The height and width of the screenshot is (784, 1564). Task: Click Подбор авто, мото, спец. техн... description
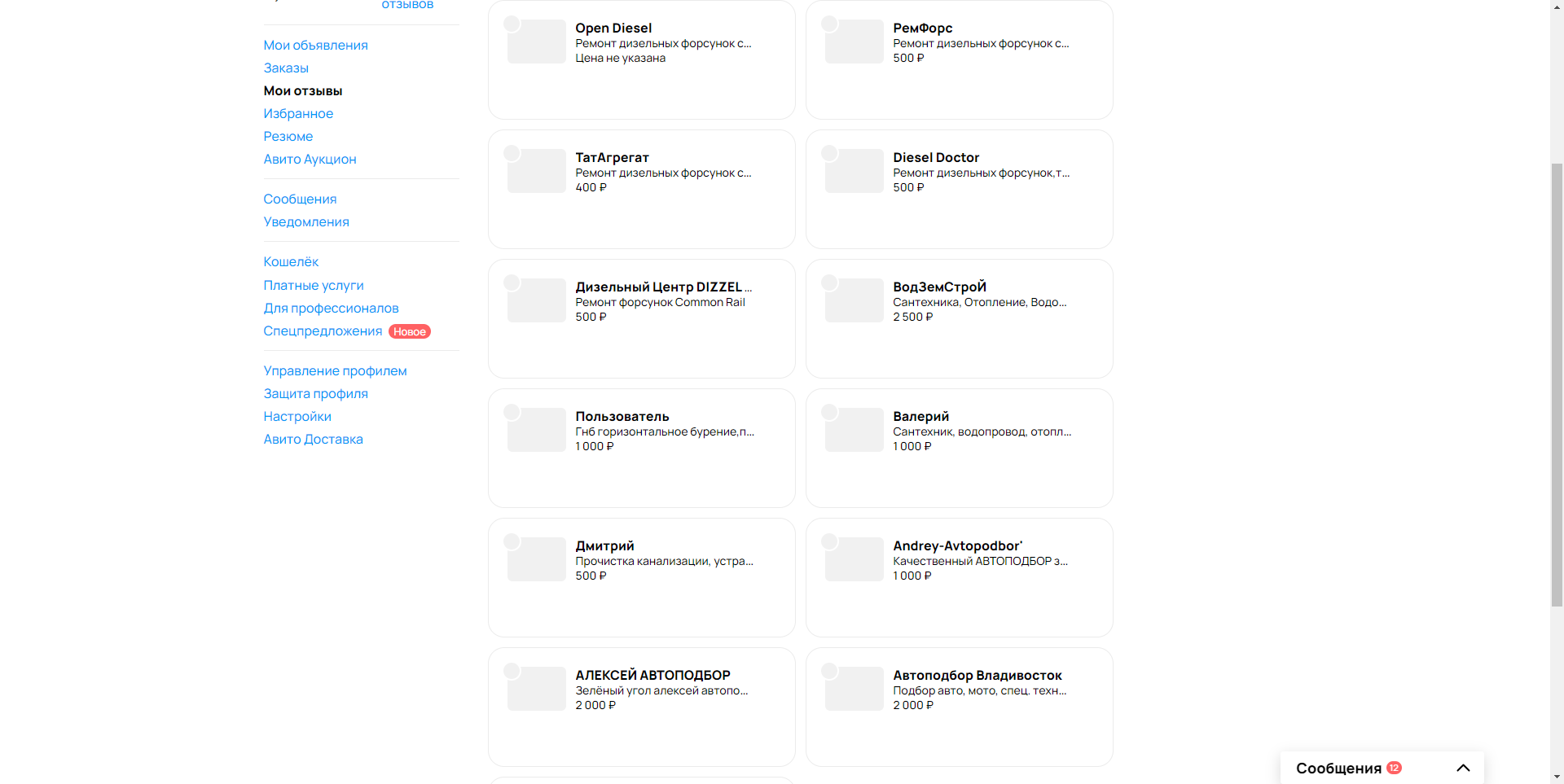click(979, 690)
